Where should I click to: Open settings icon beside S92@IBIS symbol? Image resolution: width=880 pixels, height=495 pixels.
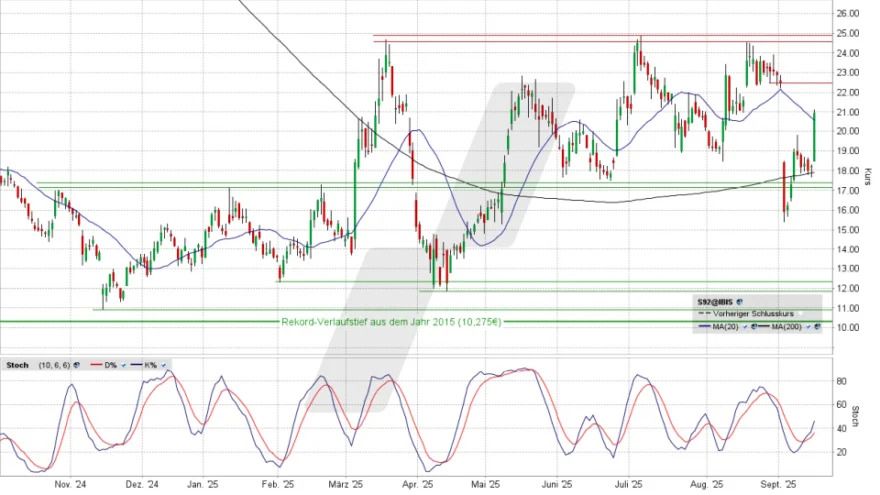739,302
